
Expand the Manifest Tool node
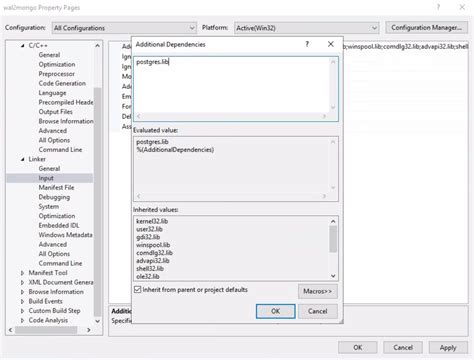(22, 273)
